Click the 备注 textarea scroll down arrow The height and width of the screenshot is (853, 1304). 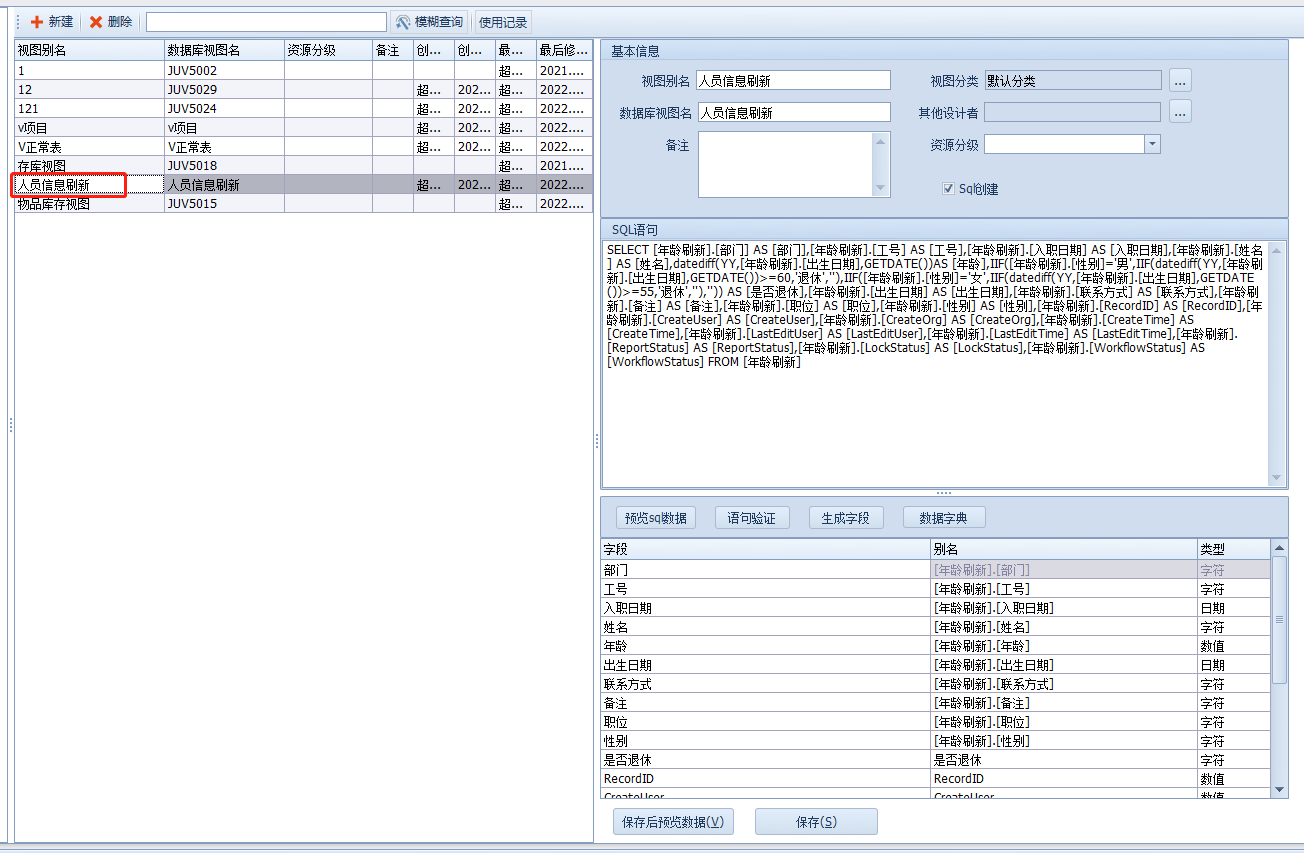click(x=880, y=188)
